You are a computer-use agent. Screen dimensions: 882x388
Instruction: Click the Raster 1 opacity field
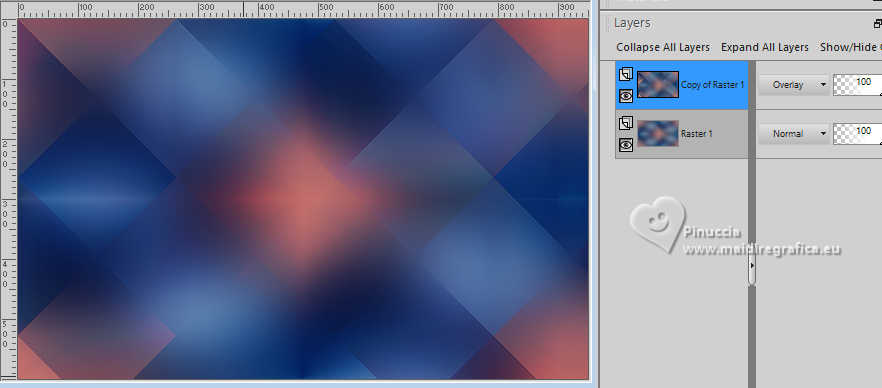pyautogui.click(x=857, y=133)
